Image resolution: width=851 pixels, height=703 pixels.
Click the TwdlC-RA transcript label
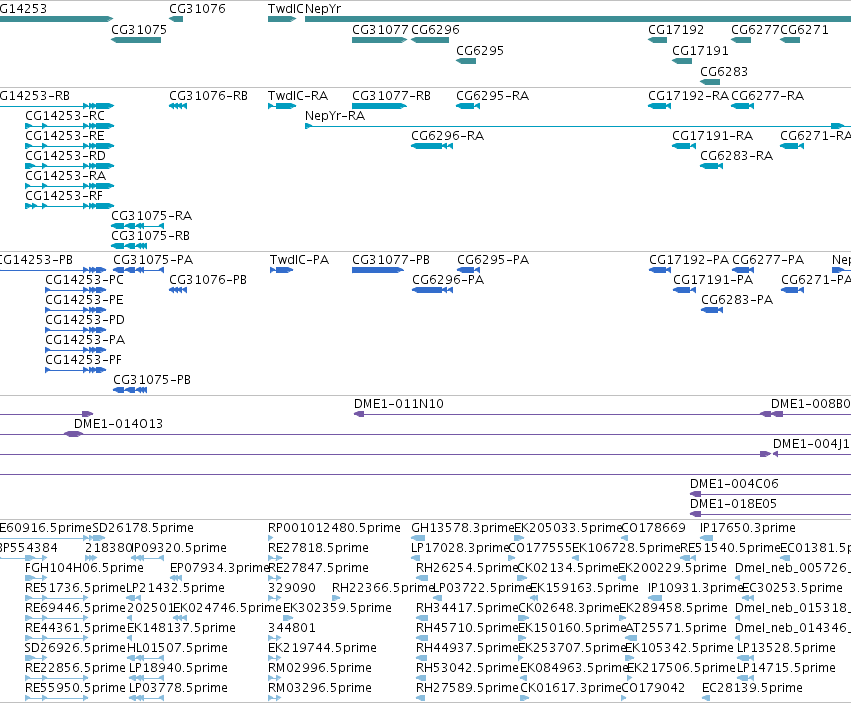click(x=298, y=96)
